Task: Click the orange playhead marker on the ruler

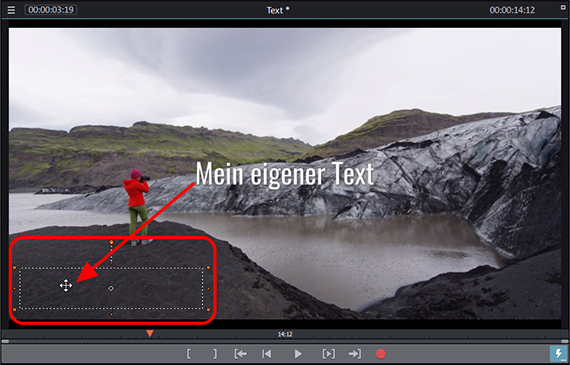Action: pyautogui.click(x=150, y=333)
